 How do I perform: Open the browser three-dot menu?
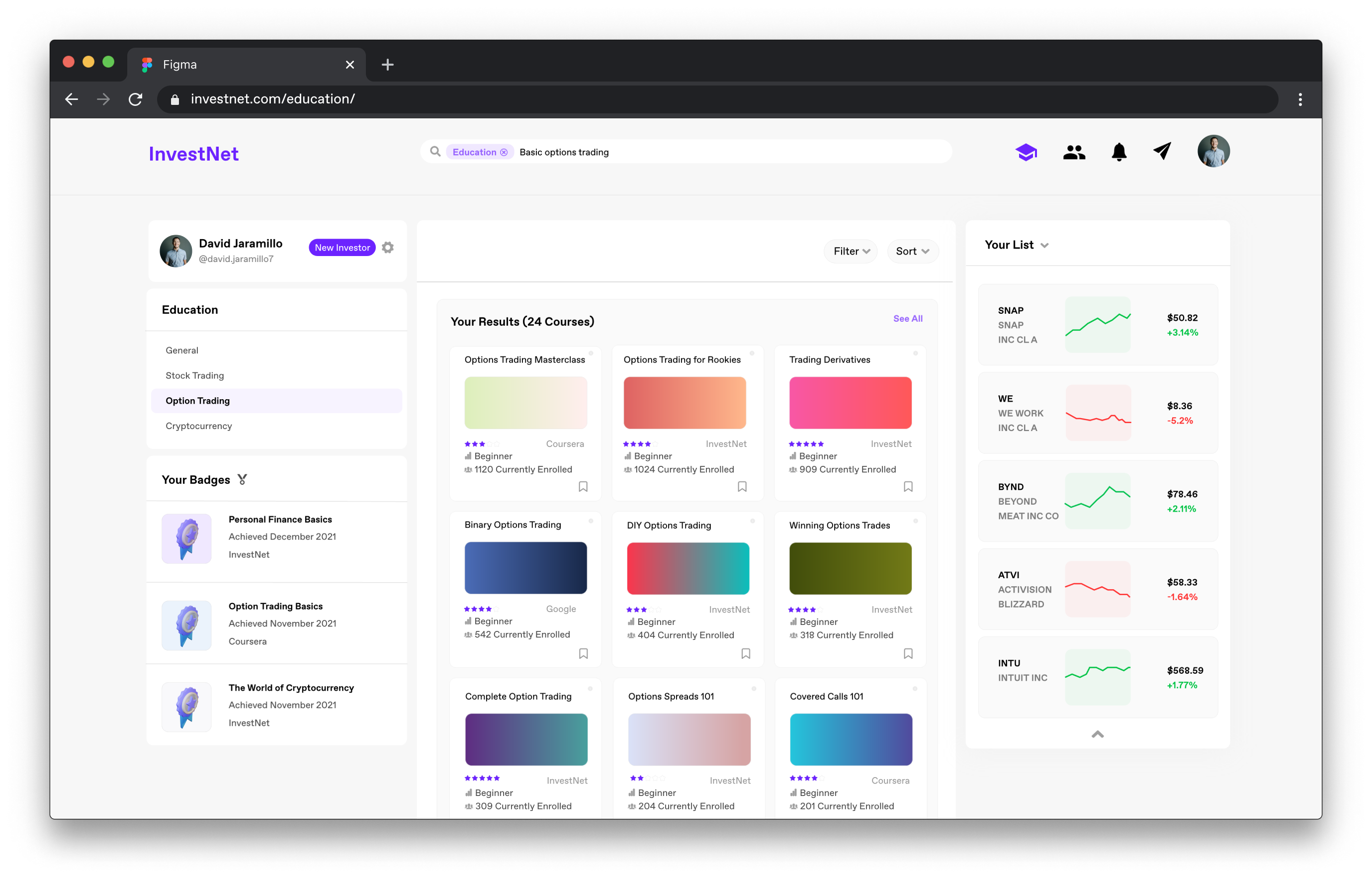[x=1299, y=99]
